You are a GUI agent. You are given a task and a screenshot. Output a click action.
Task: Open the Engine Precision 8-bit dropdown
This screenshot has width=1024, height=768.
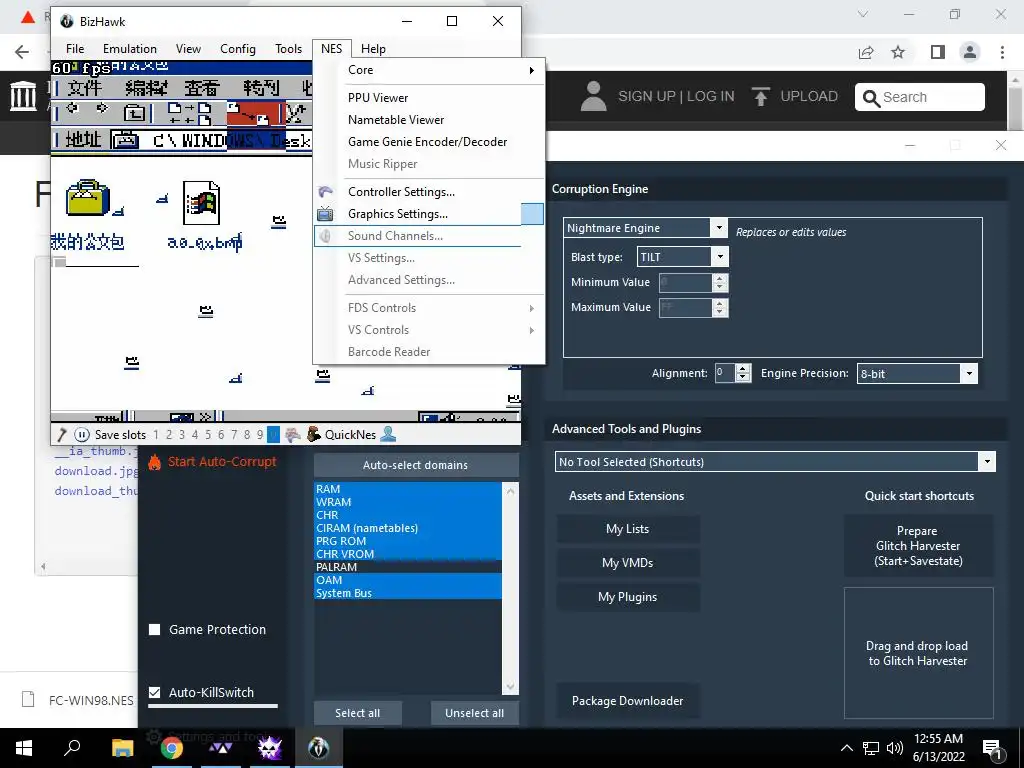point(969,374)
